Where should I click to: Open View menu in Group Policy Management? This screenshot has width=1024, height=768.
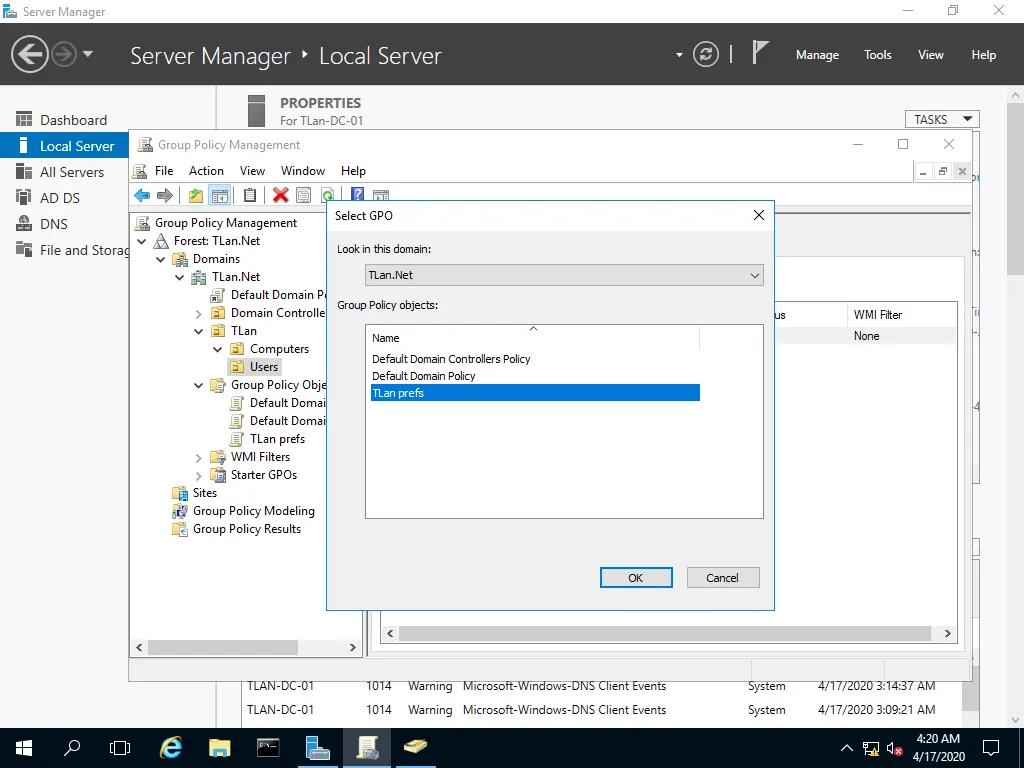[x=252, y=170]
